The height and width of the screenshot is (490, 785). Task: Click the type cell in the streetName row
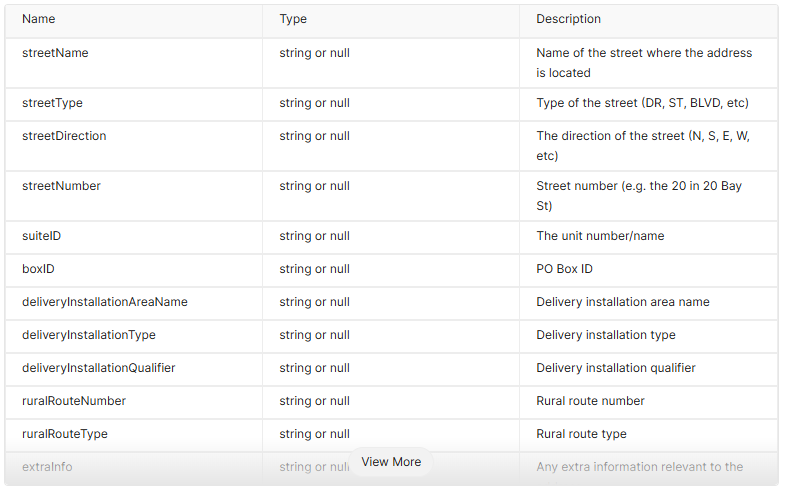tap(314, 53)
